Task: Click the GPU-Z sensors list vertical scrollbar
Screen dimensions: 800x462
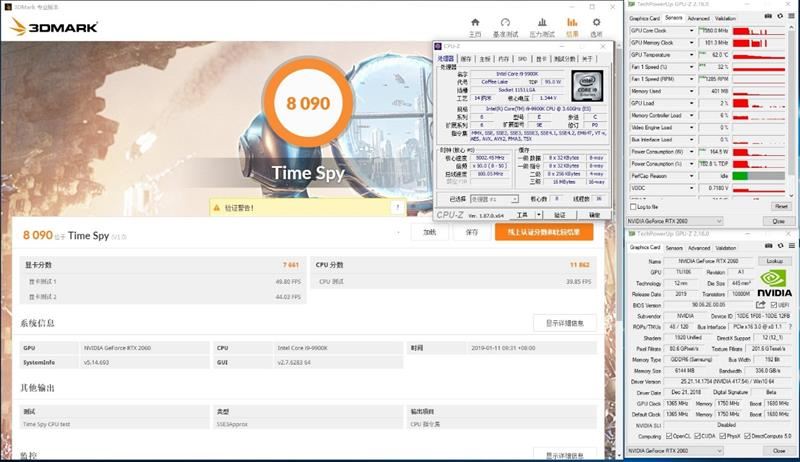Action: click(791, 110)
